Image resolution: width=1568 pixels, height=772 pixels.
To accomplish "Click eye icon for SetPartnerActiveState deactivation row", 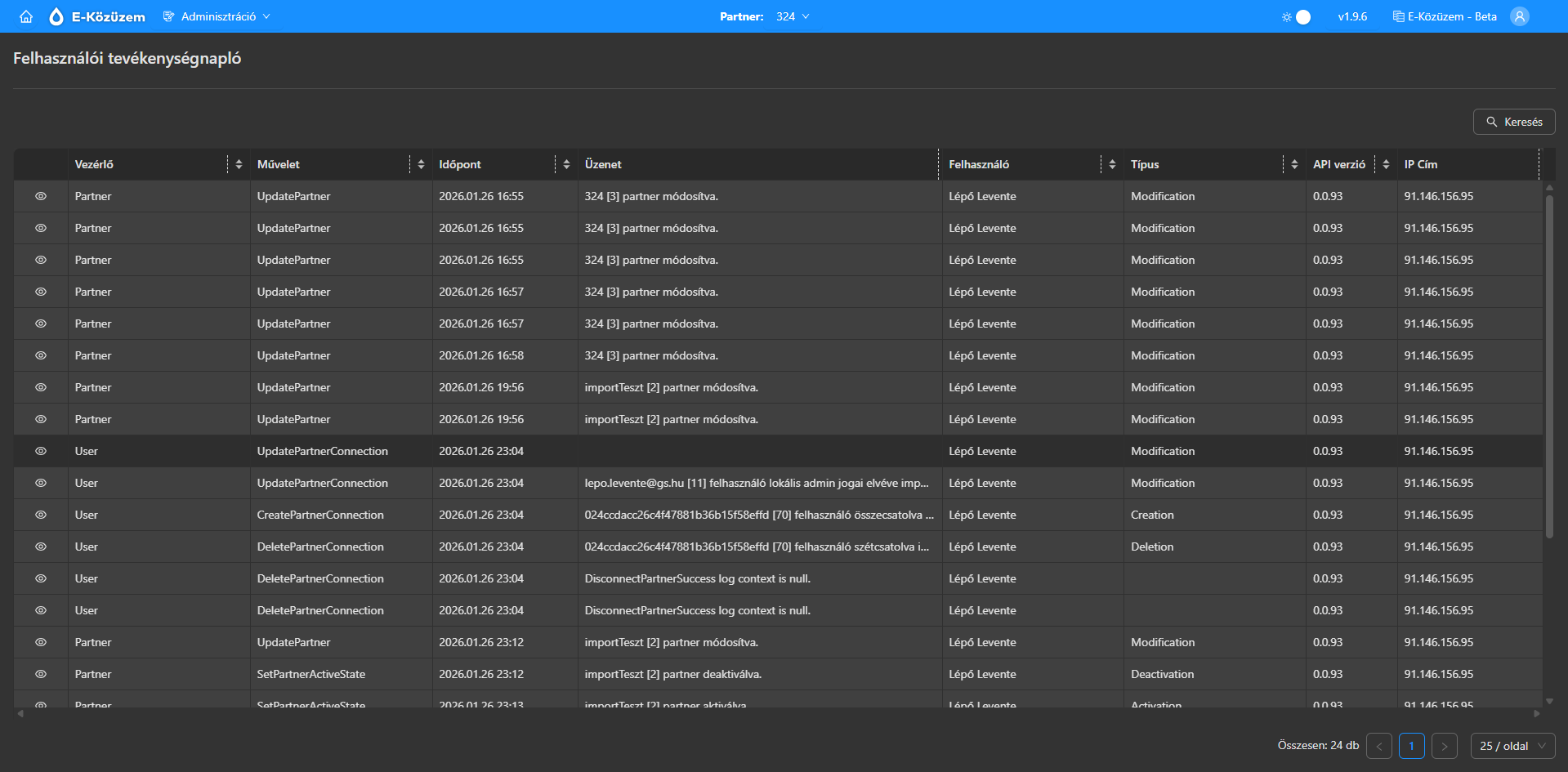I will (41, 674).
